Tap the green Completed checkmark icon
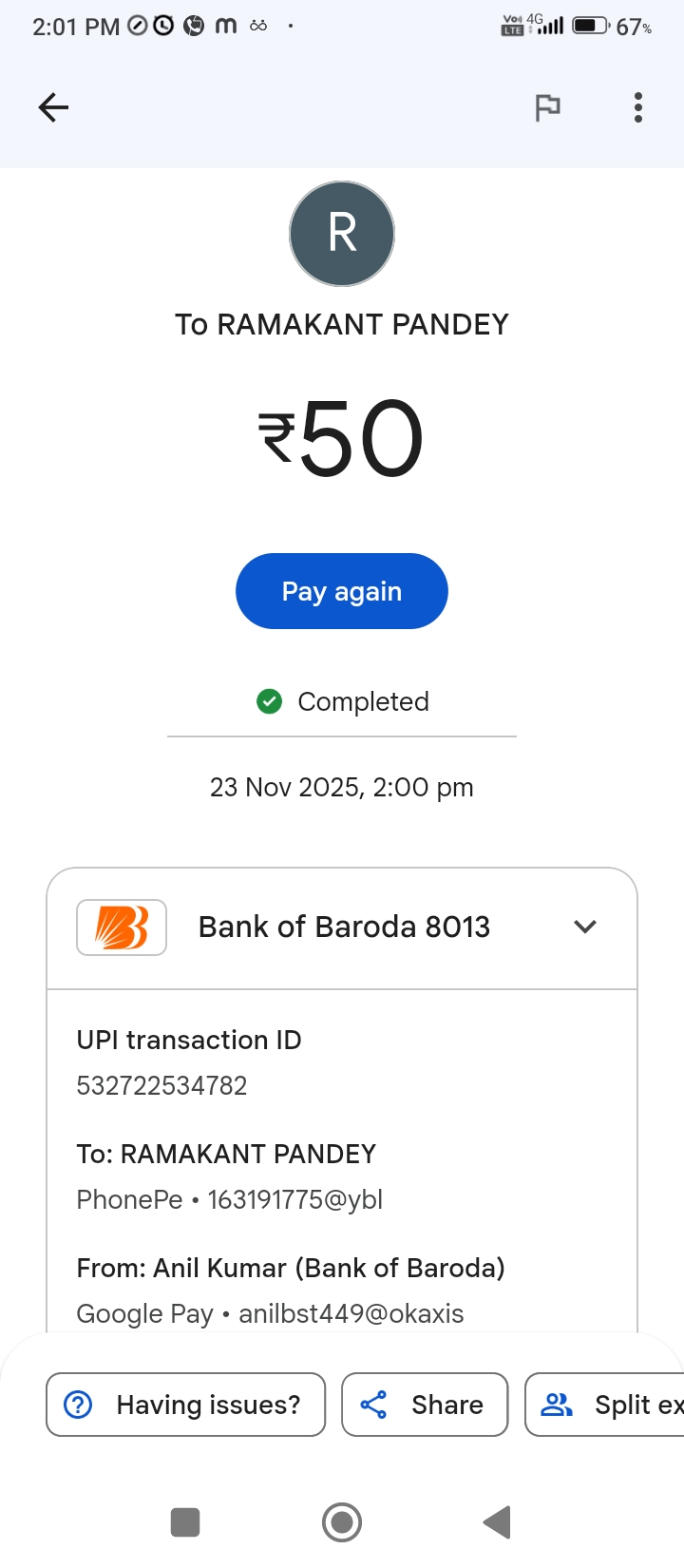This screenshot has width=684, height=1568. coord(270,702)
